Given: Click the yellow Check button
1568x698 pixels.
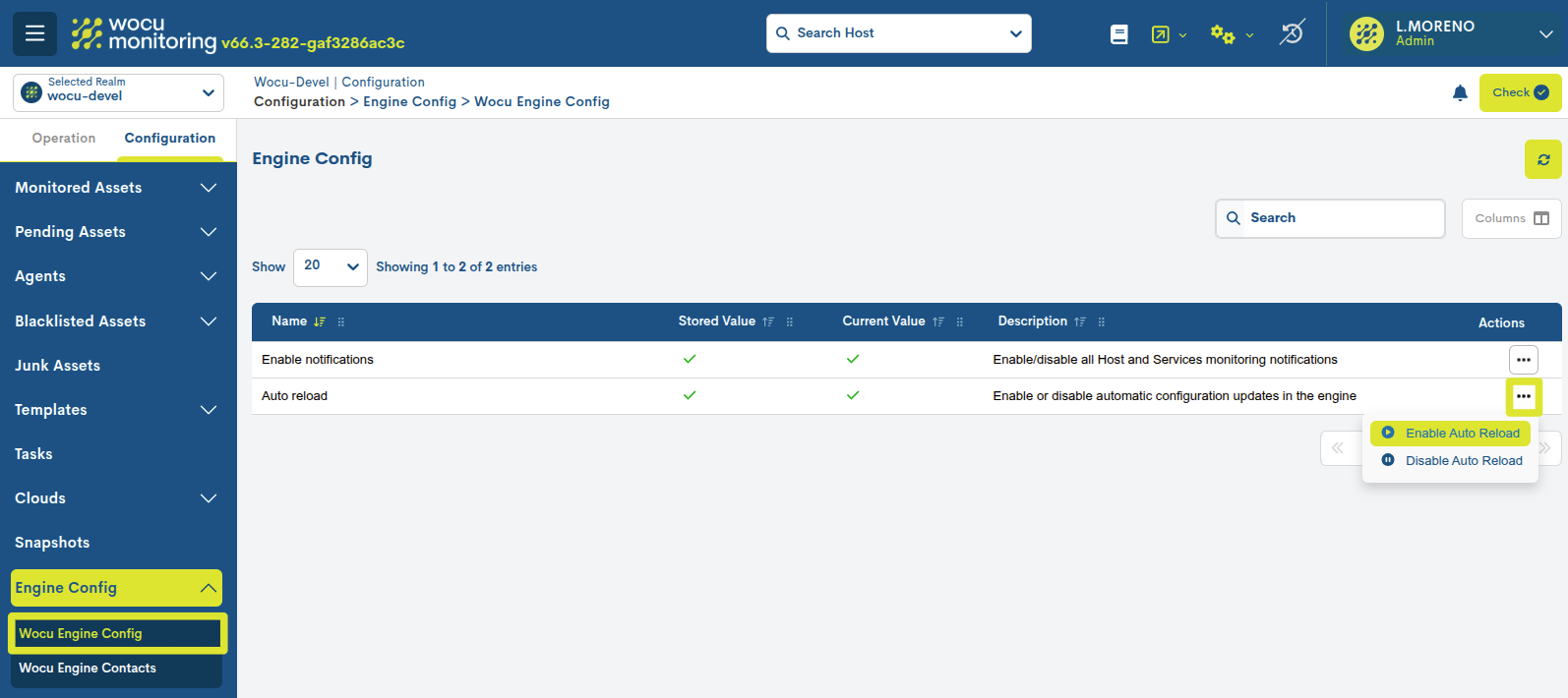Looking at the screenshot, I should click(x=1519, y=93).
